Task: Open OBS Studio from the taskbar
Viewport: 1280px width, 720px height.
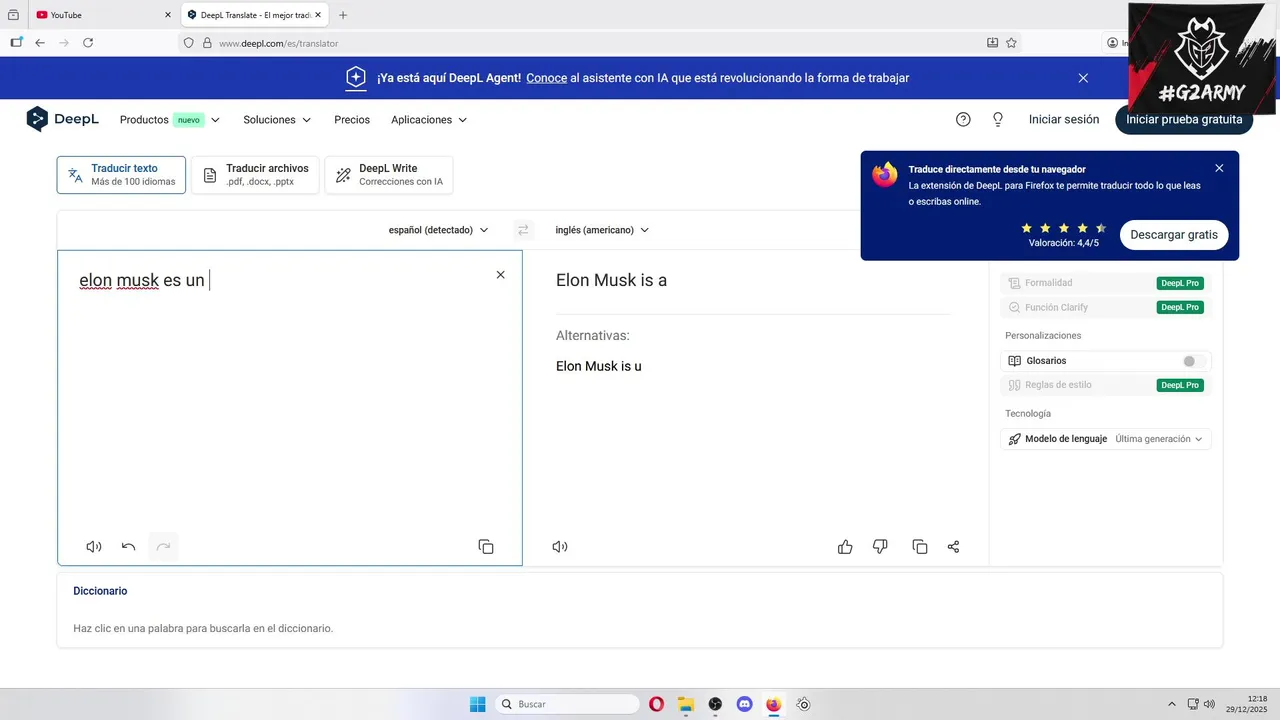Action: click(x=715, y=704)
